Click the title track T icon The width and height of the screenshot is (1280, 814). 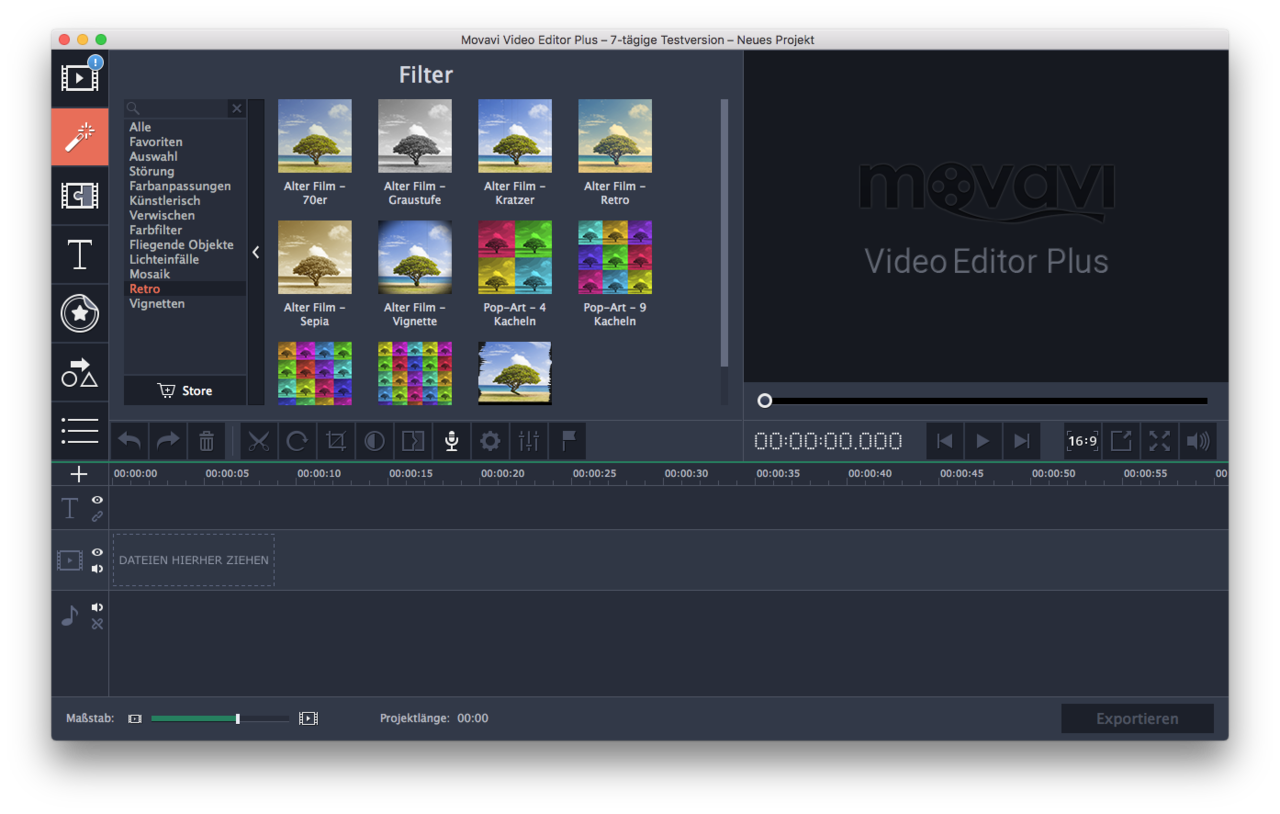pos(70,508)
